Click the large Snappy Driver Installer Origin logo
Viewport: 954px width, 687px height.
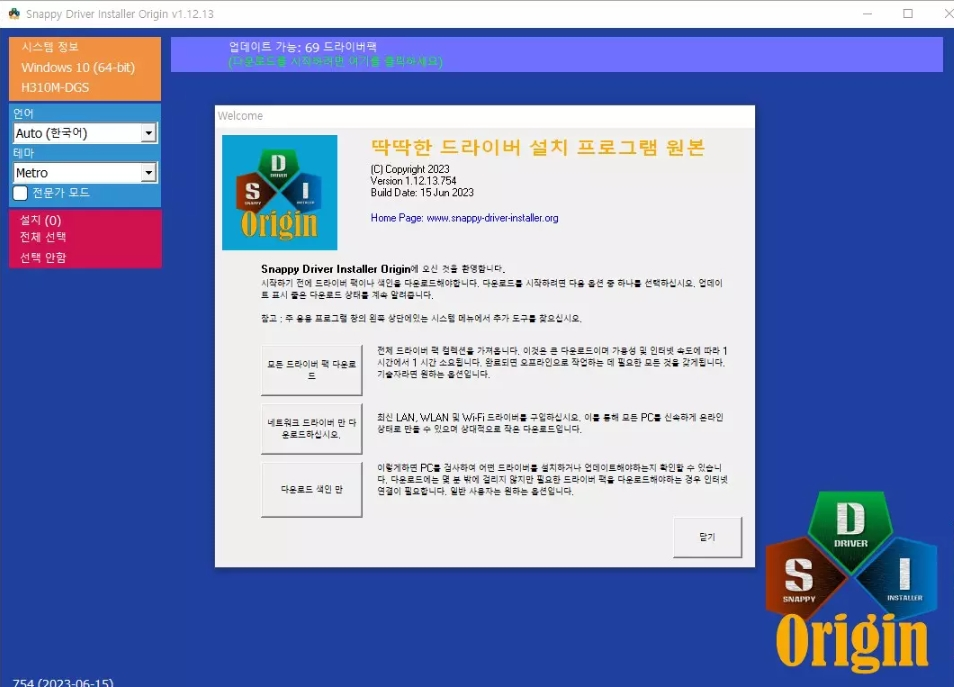pos(851,581)
